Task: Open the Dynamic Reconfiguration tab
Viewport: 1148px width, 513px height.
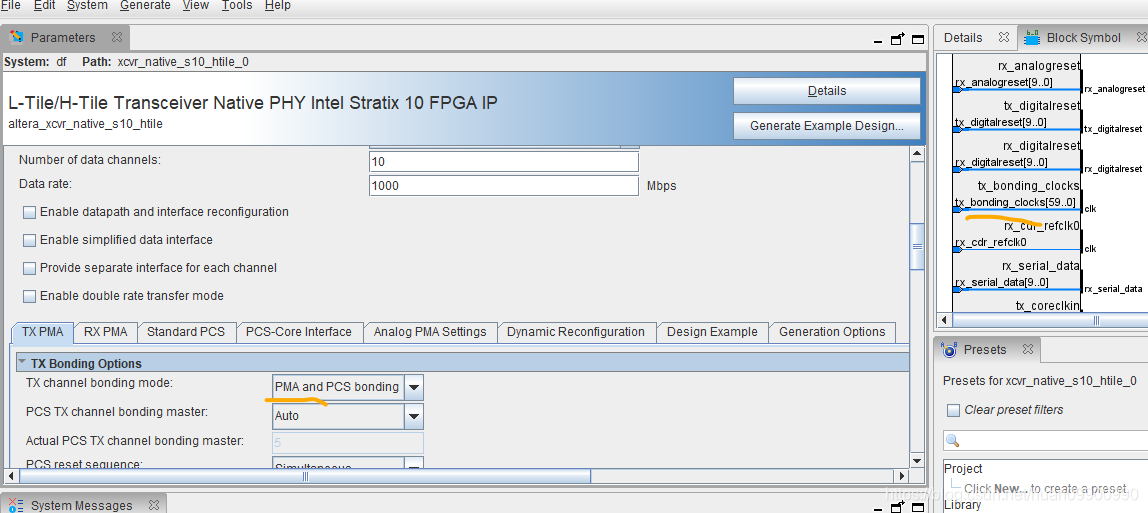Action: [x=576, y=332]
